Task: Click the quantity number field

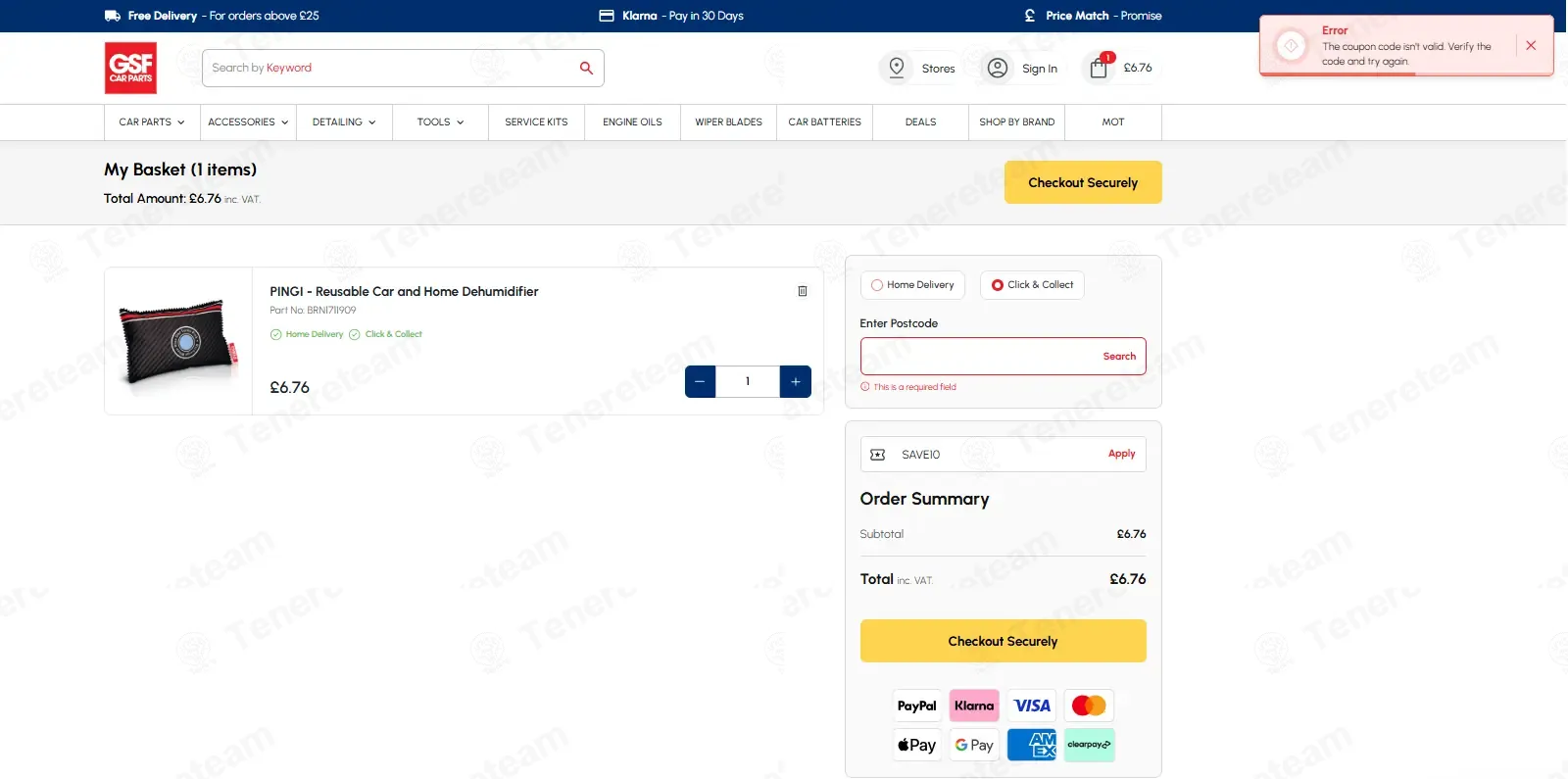Action: pos(748,381)
